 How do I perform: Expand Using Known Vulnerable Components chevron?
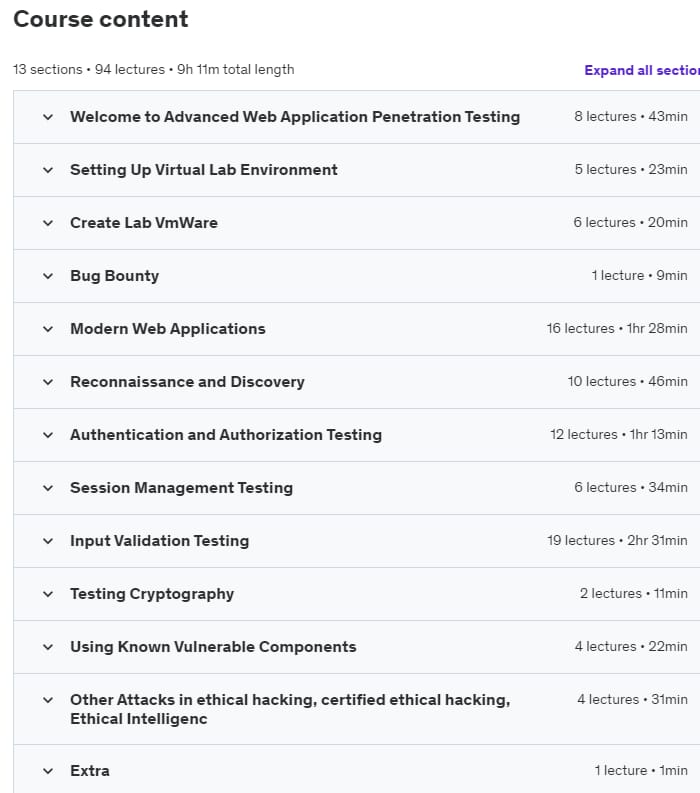coord(48,647)
